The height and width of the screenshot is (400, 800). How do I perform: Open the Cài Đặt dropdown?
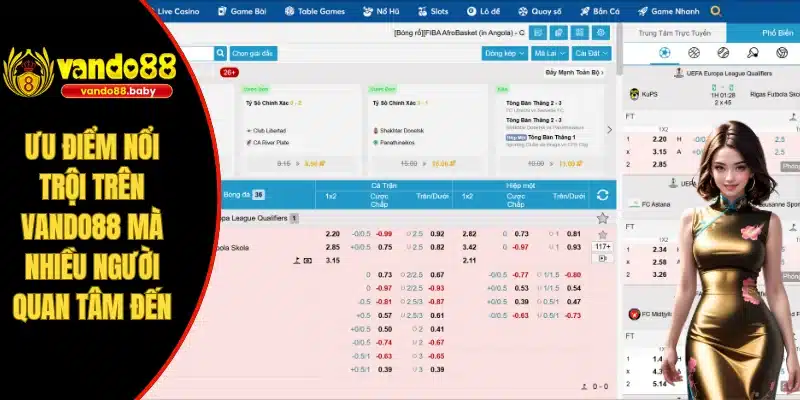pyautogui.click(x=591, y=53)
